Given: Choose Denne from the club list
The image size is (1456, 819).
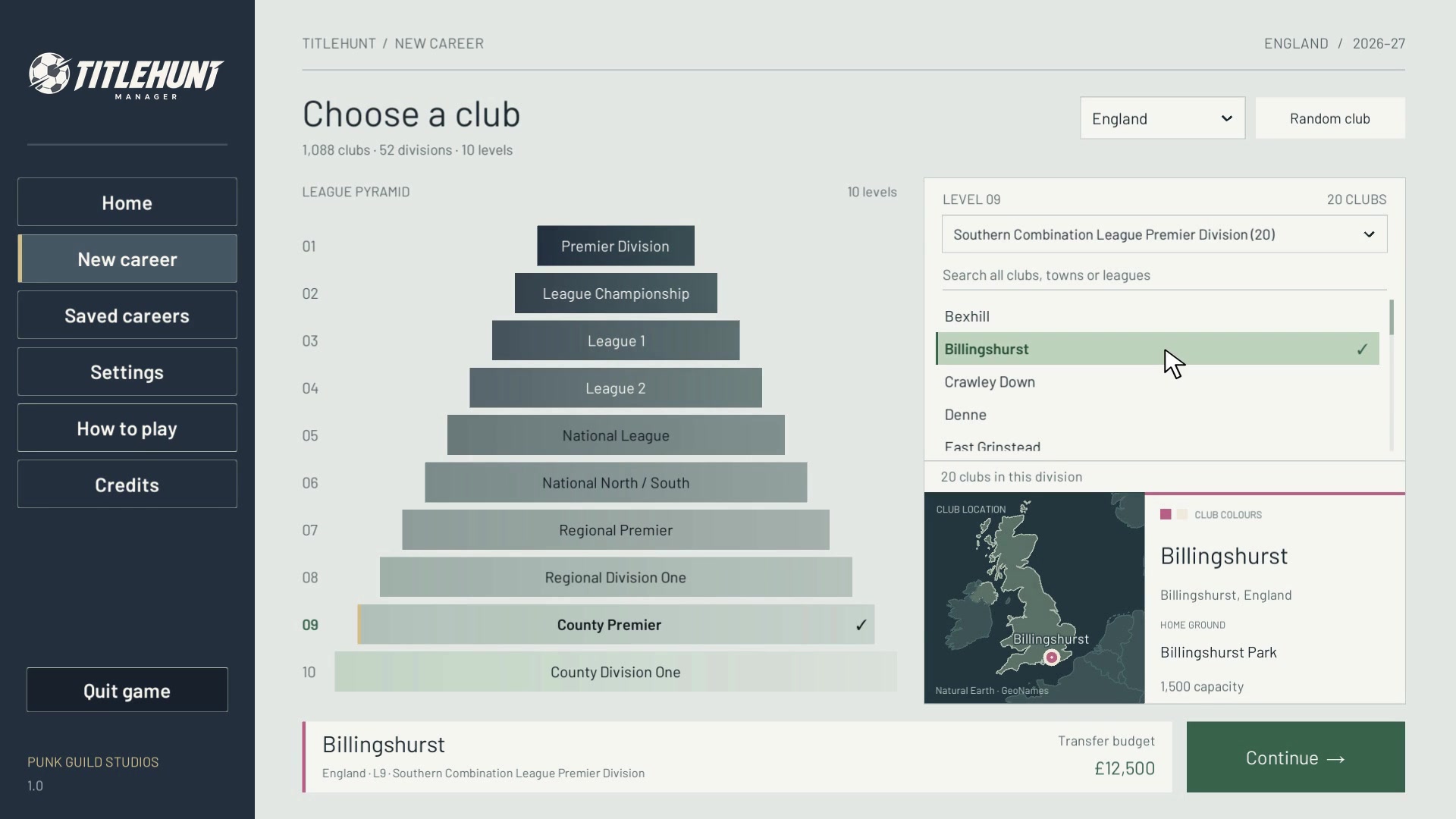Looking at the screenshot, I should pyautogui.click(x=1157, y=415).
